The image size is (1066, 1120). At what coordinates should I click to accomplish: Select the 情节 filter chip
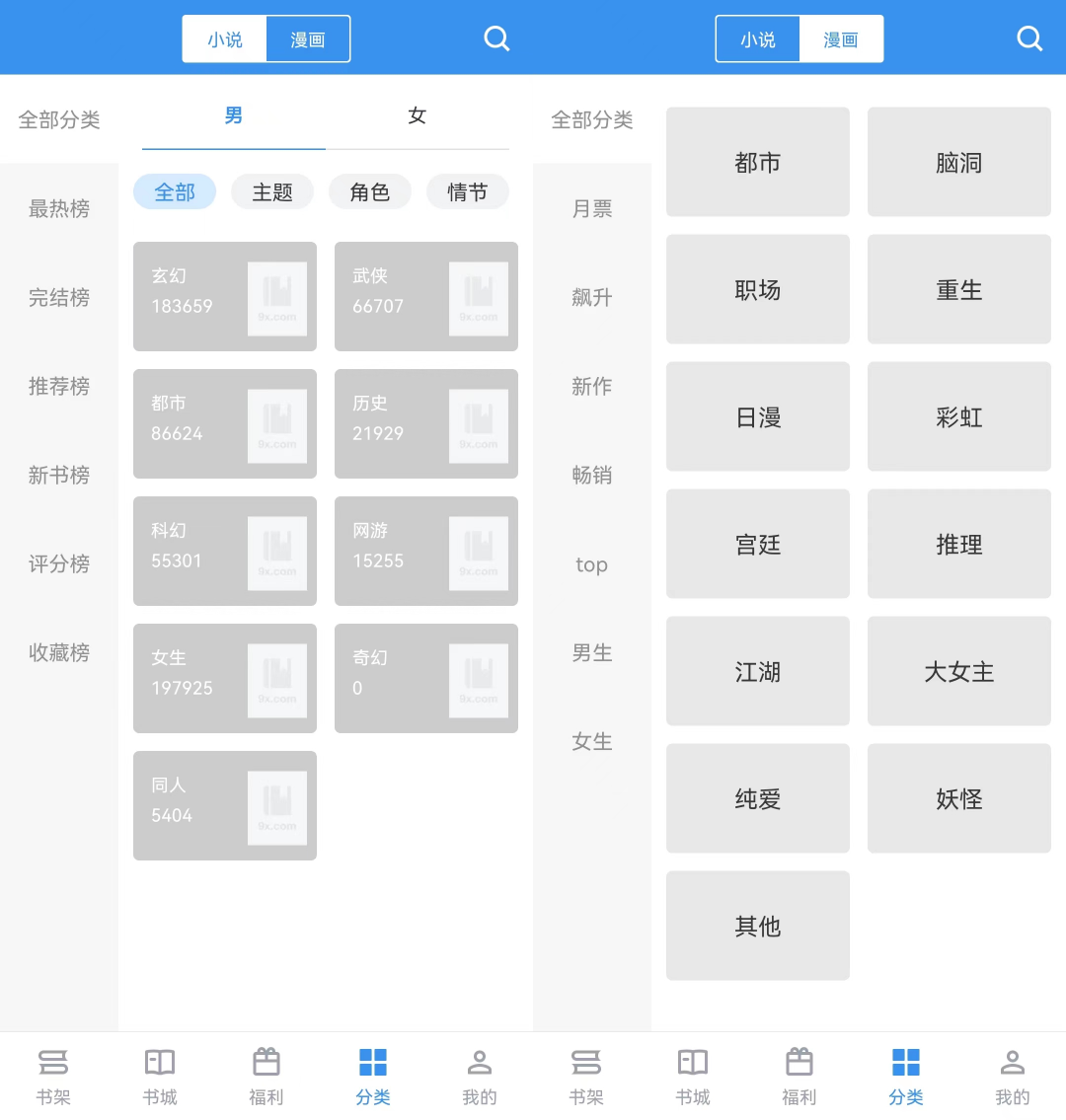(x=468, y=192)
